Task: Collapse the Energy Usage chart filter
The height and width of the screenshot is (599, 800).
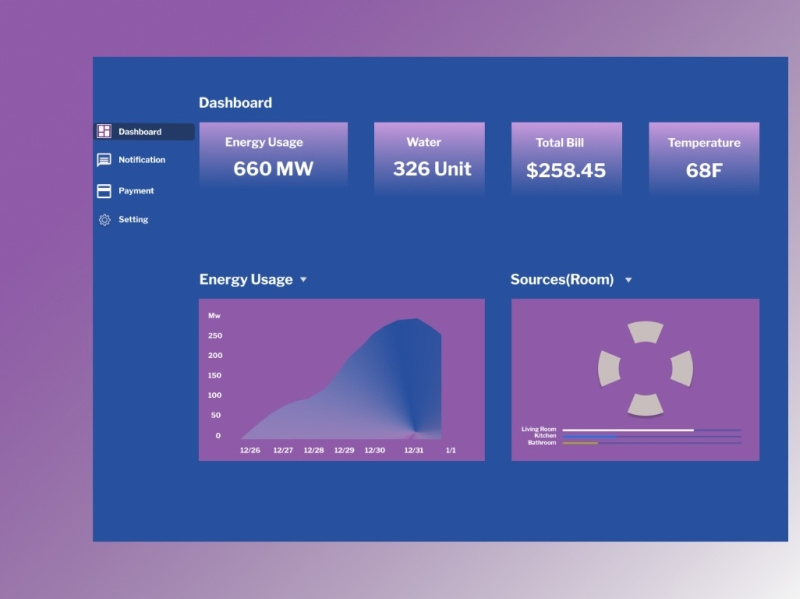Action: click(304, 280)
